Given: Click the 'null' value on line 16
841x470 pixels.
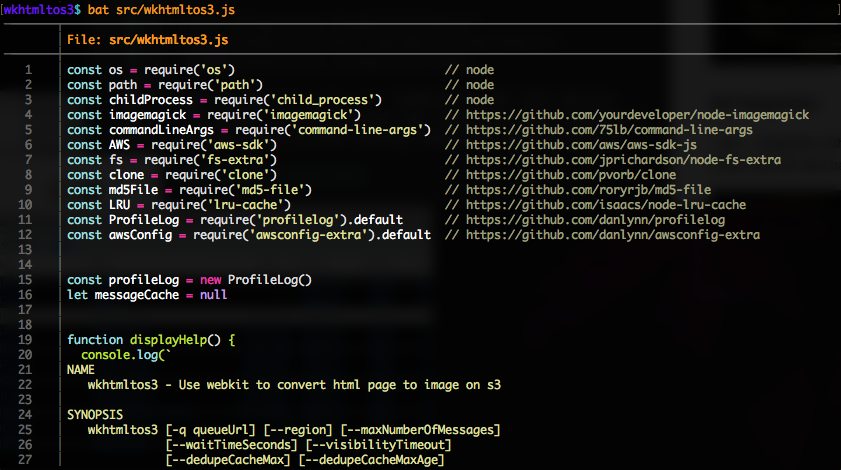Looking at the screenshot, I should coord(213,295).
